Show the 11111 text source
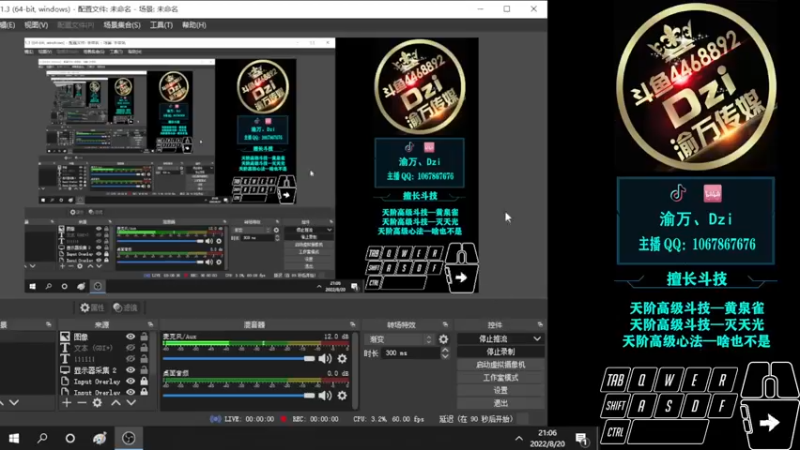 (131, 359)
